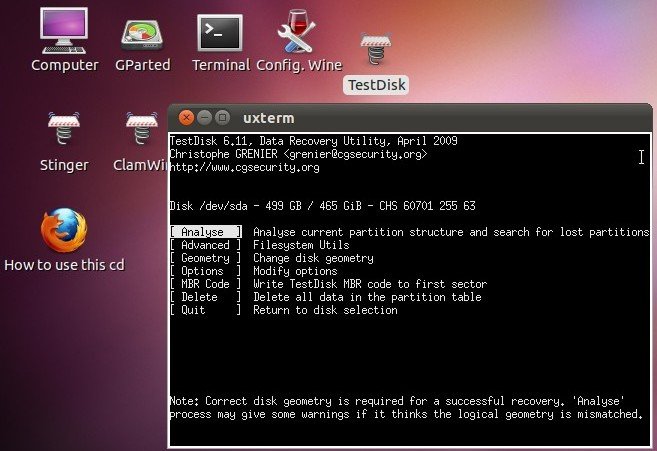657x451 pixels.
Task: Click the uxterm title bar text
Action: 269,118
